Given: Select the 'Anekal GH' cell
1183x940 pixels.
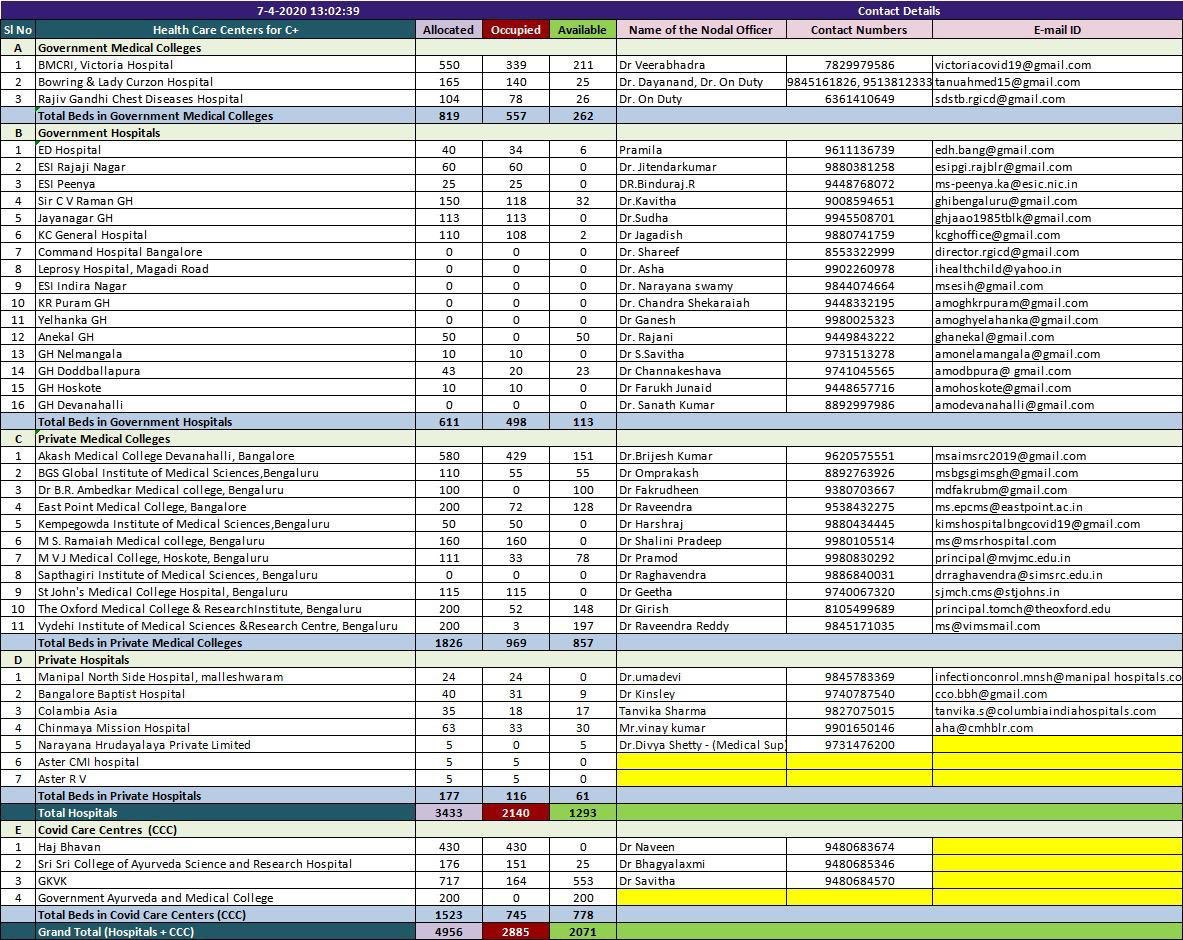Looking at the screenshot, I should click(x=226, y=336).
